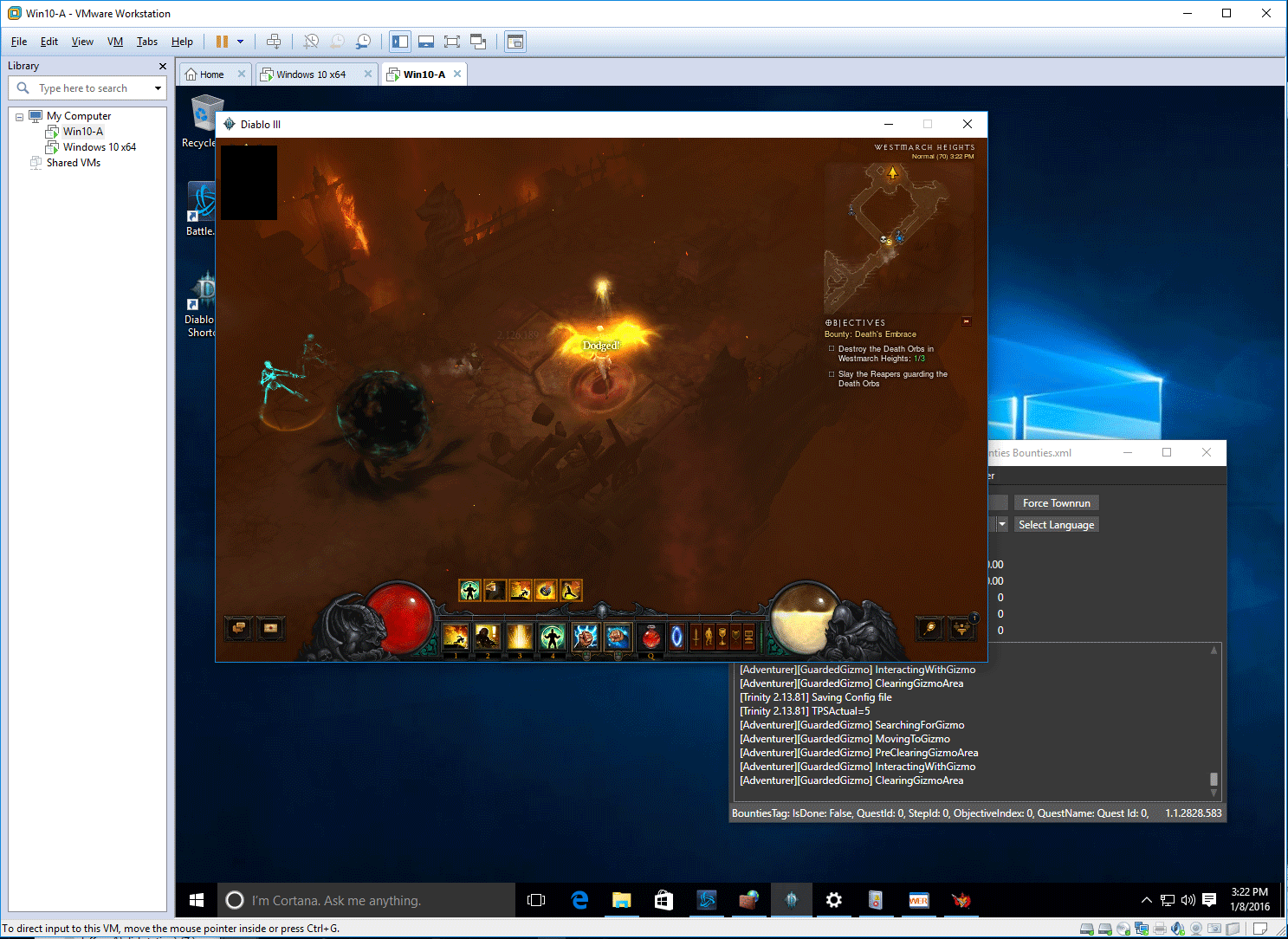Open the WER app on the taskbar
The image size is (1288, 939).
point(918,901)
